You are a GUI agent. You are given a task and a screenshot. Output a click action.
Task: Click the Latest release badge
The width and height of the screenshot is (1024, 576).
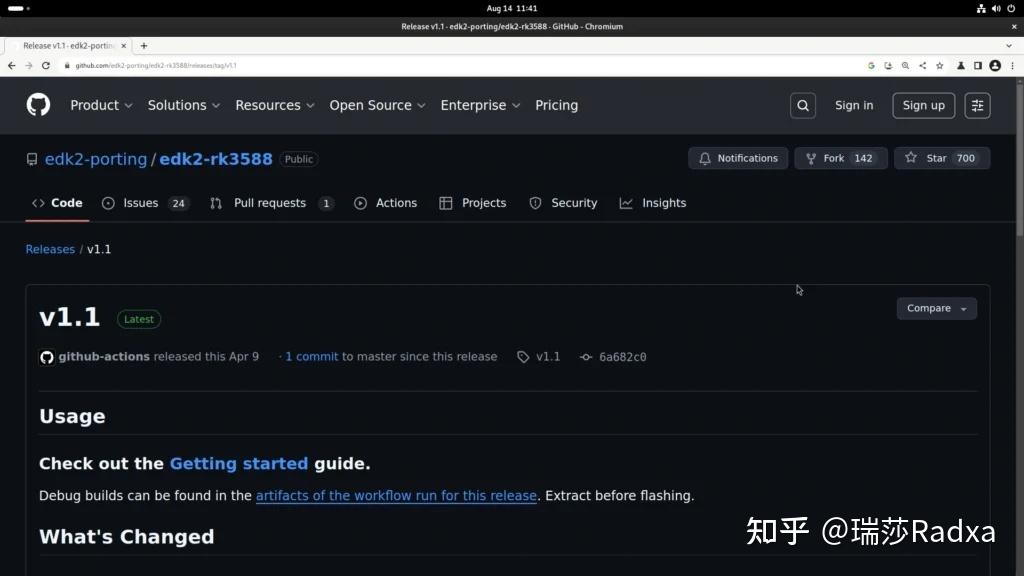(138, 319)
